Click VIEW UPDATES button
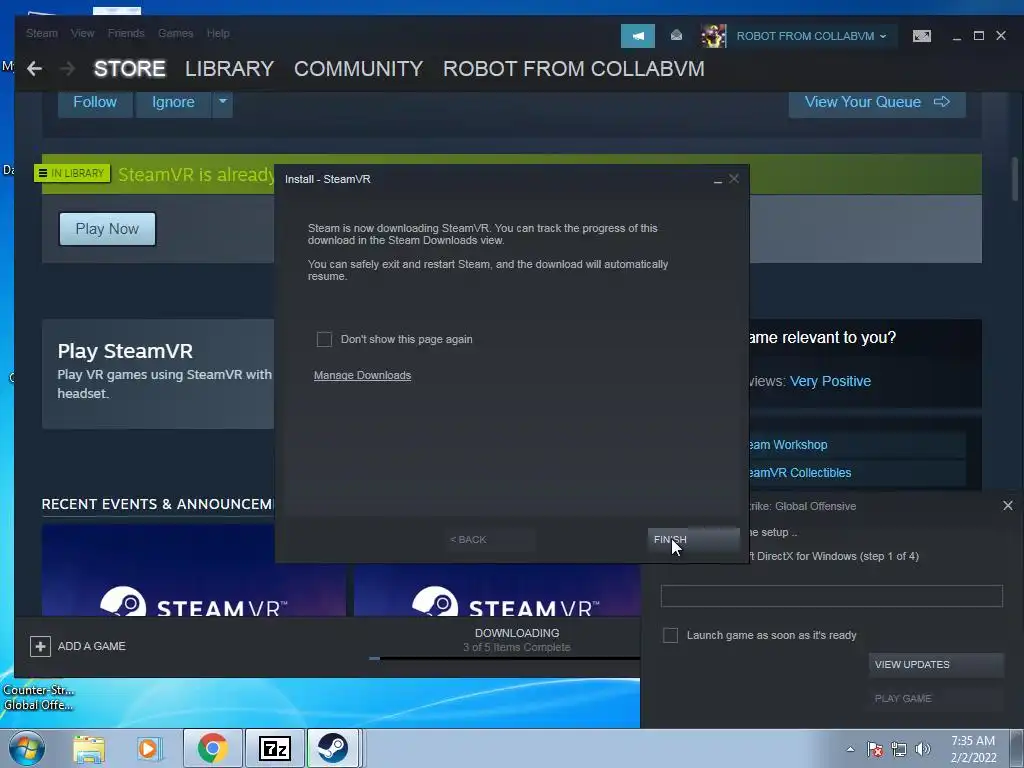This screenshot has height=768, width=1024. [936, 664]
